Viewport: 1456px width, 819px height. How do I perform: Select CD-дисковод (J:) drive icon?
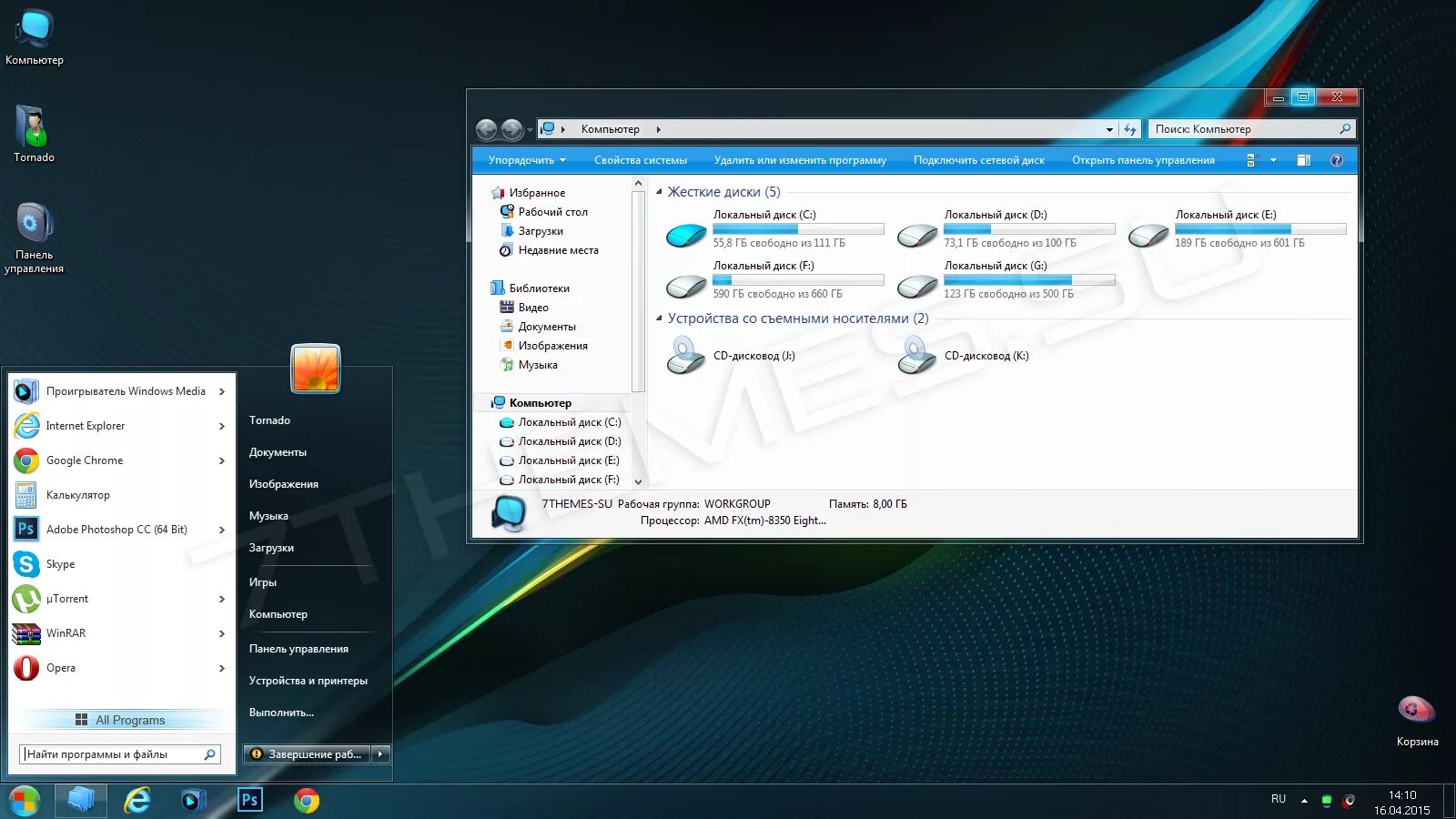click(686, 355)
